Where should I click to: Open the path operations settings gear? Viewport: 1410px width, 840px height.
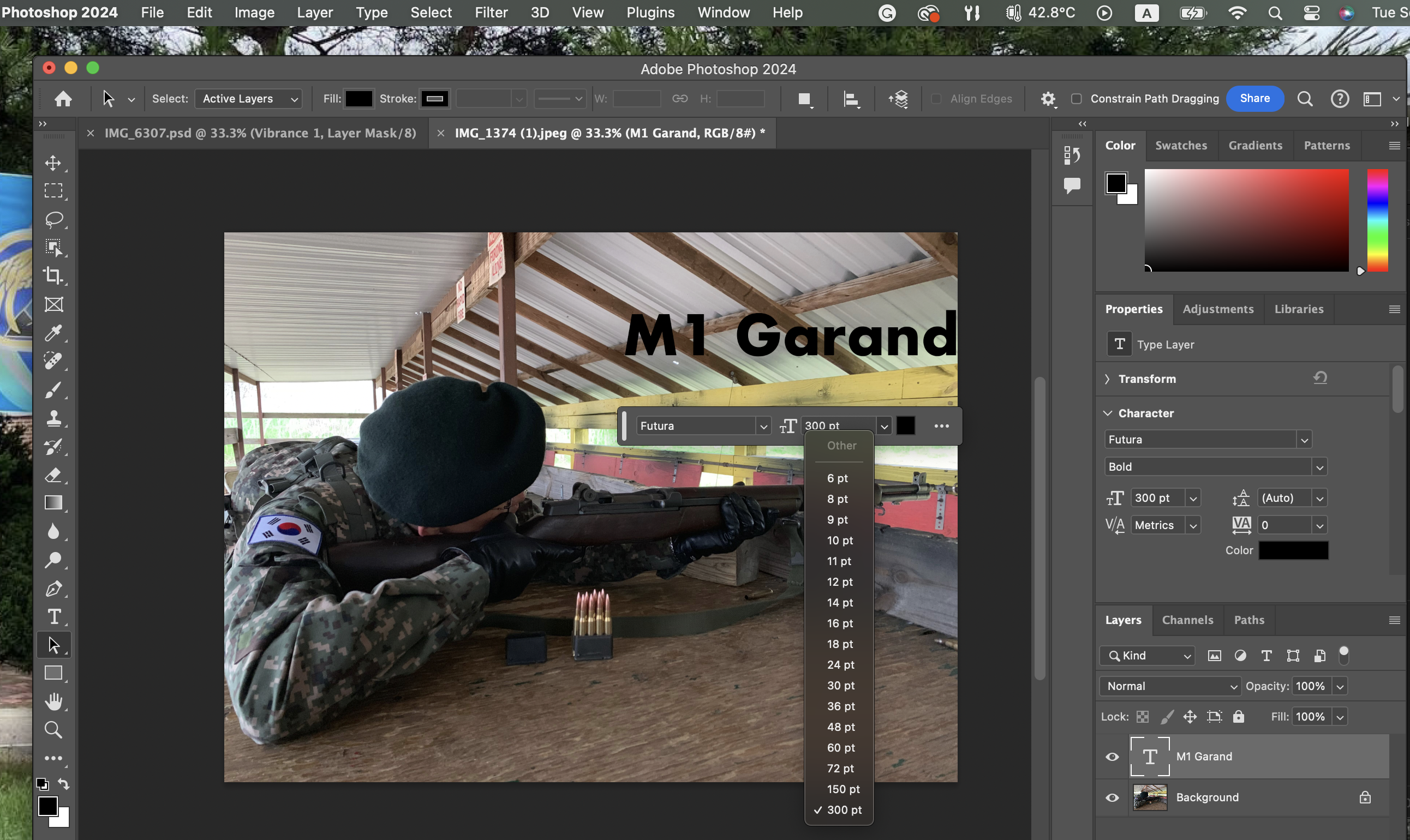tap(1048, 99)
